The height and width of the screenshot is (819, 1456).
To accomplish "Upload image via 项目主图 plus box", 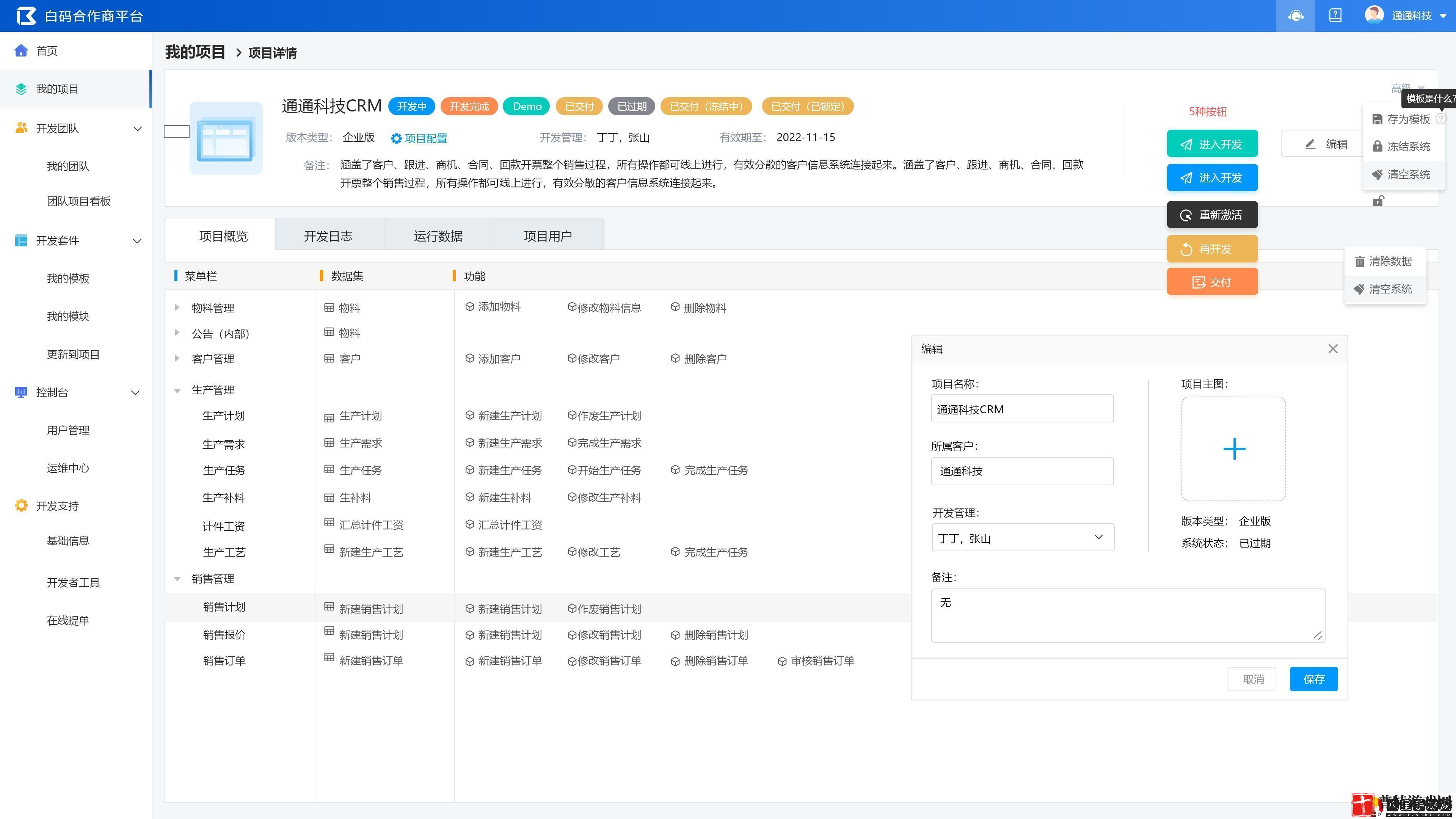I will tap(1233, 449).
